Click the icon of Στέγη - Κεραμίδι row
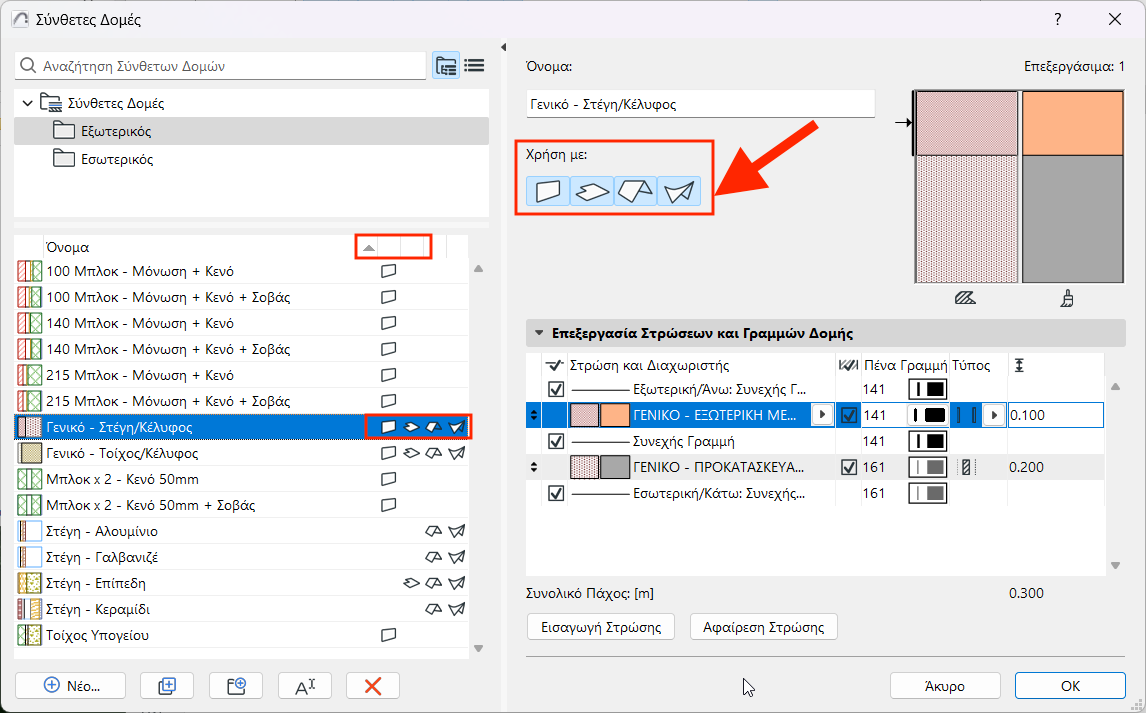 coord(30,609)
